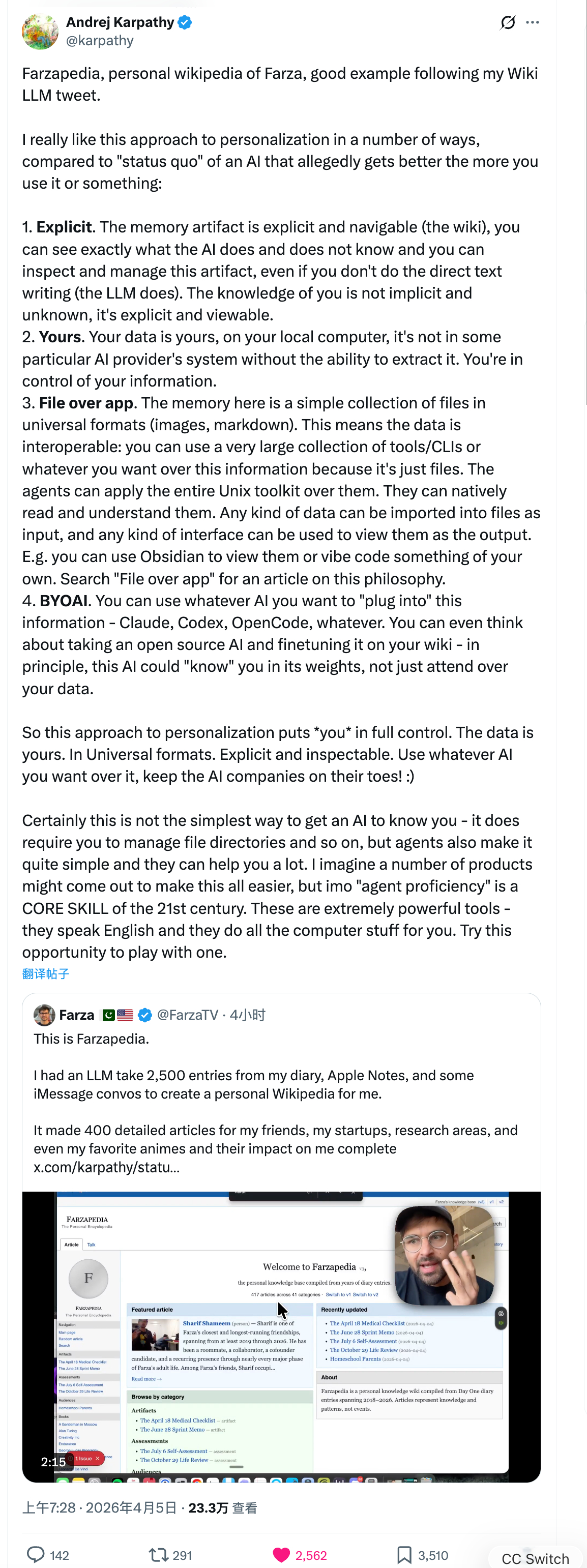Viewport: 587px width, 1568px height.
Task: Open the knowledge base version selector (v3)
Action: point(482,1202)
